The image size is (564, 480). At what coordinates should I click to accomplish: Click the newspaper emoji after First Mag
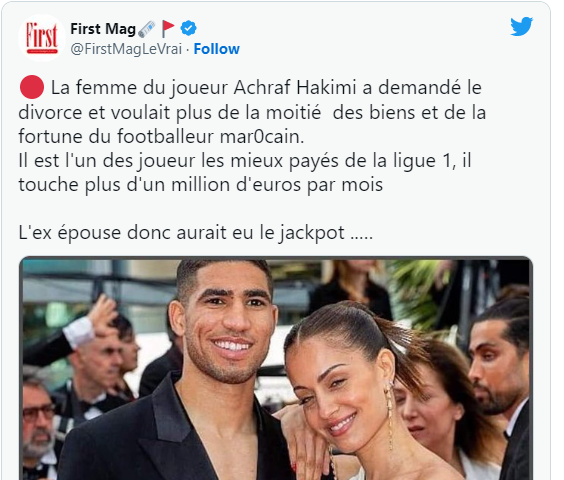point(146,29)
